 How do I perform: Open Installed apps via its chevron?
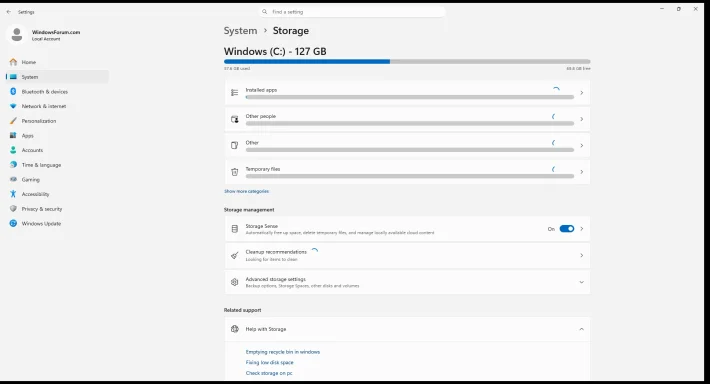pos(581,93)
